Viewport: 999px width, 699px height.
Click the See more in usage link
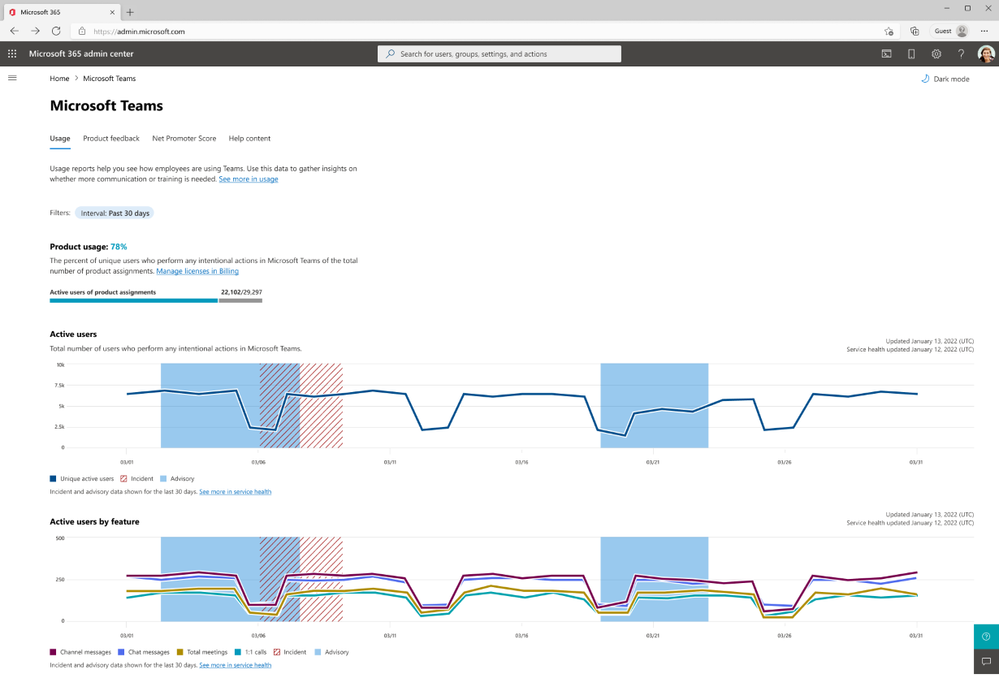click(x=248, y=179)
